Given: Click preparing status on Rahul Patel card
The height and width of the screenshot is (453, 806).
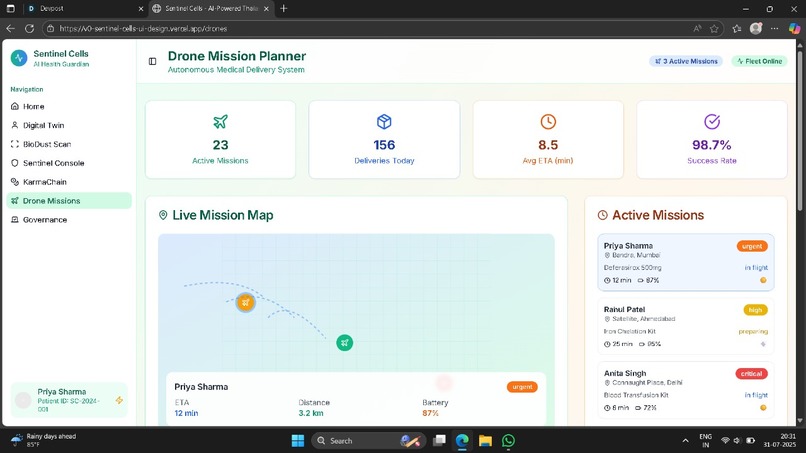Looking at the screenshot, I should click(x=753, y=332).
